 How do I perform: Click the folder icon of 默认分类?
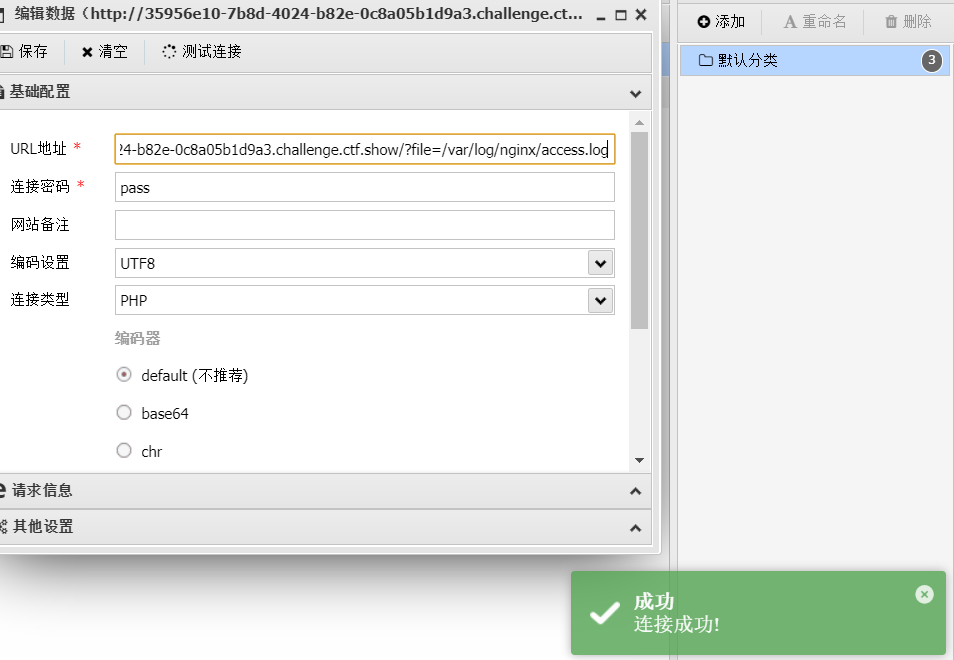pyautogui.click(x=705, y=60)
